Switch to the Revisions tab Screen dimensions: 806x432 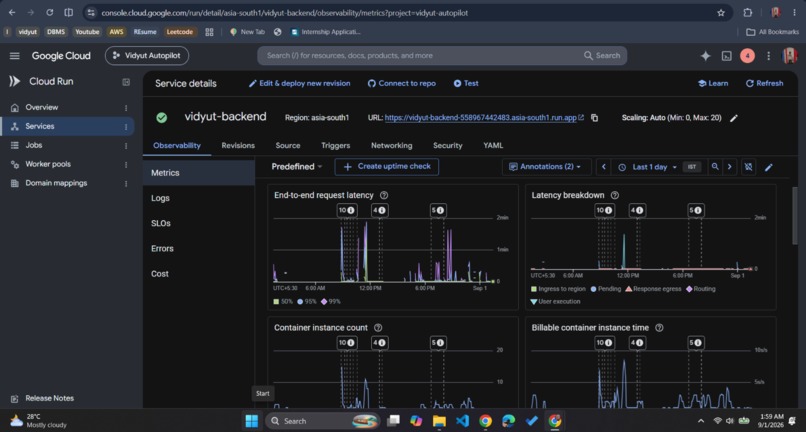(238, 146)
